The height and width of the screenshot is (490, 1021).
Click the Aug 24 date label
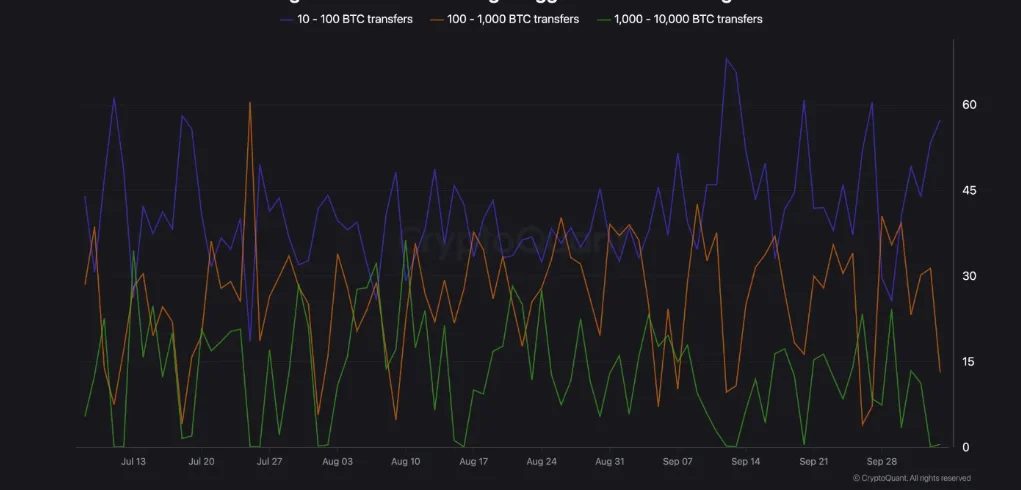[542, 462]
